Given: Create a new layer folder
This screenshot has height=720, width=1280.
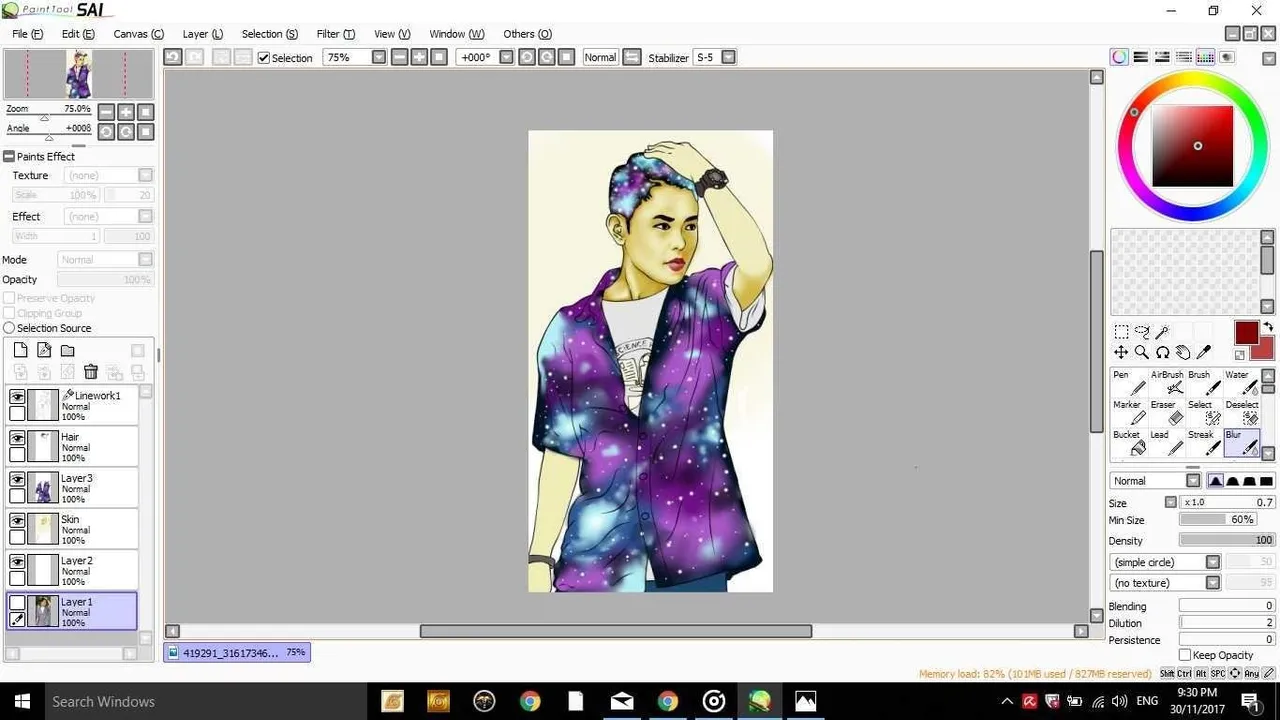Looking at the screenshot, I should coord(68,350).
